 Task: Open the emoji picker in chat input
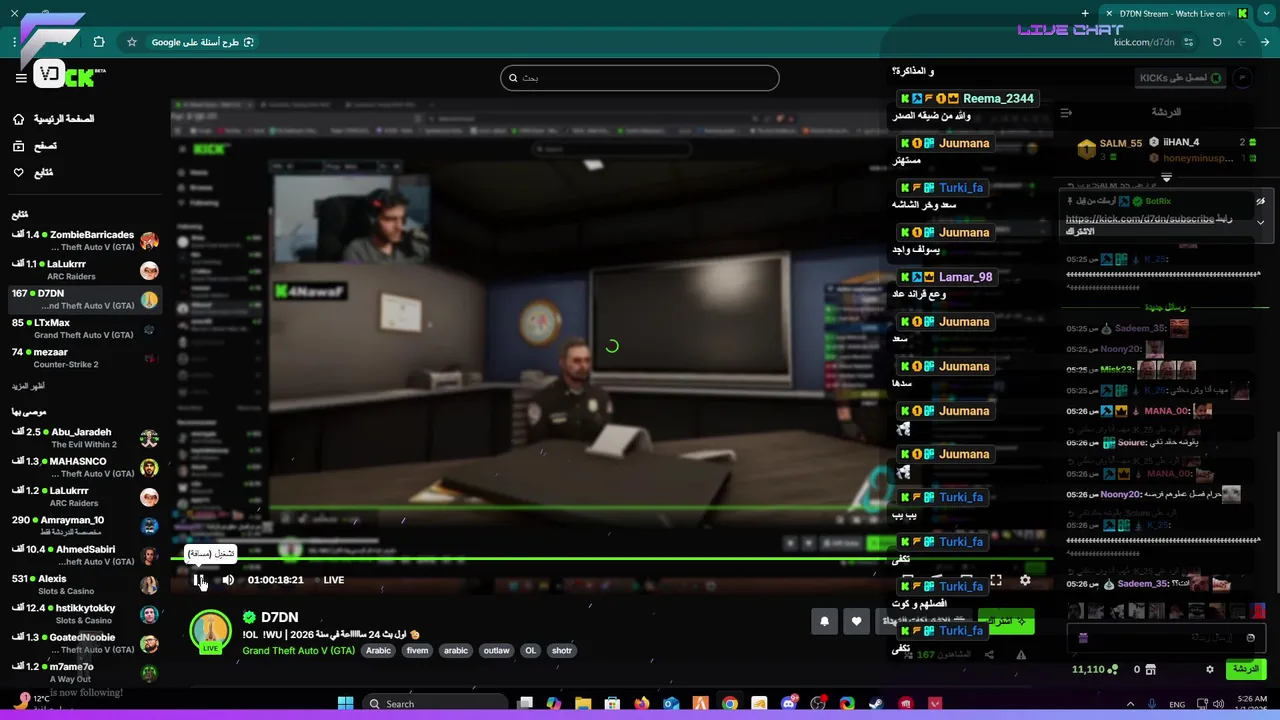pos(1250,637)
